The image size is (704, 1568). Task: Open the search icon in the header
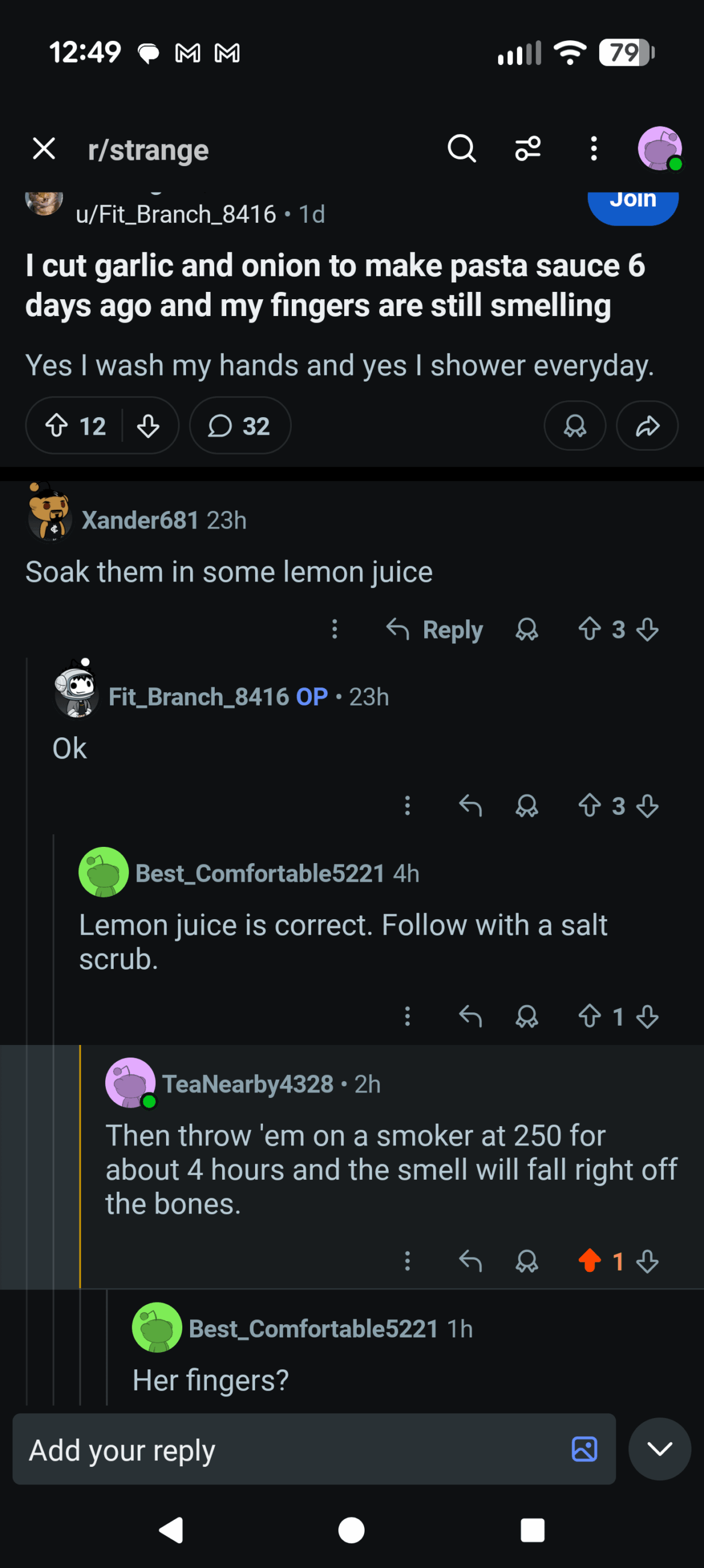click(x=462, y=148)
